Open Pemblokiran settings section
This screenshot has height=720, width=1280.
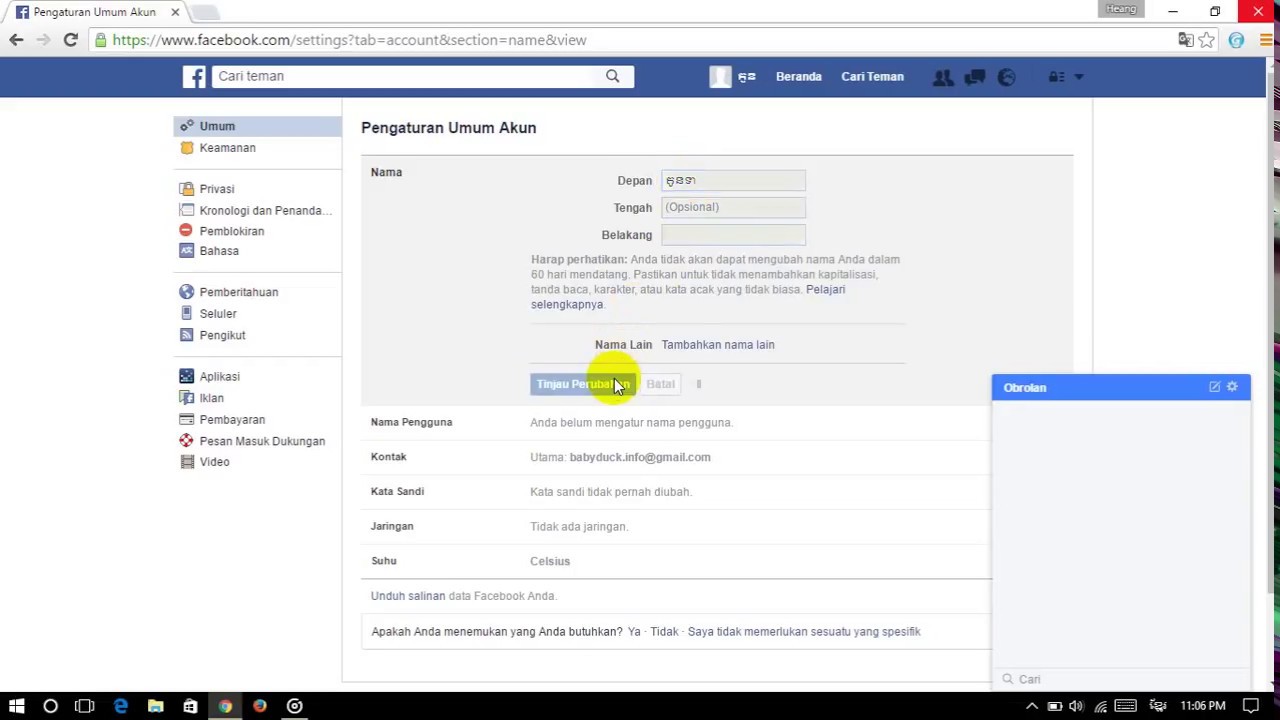(231, 231)
